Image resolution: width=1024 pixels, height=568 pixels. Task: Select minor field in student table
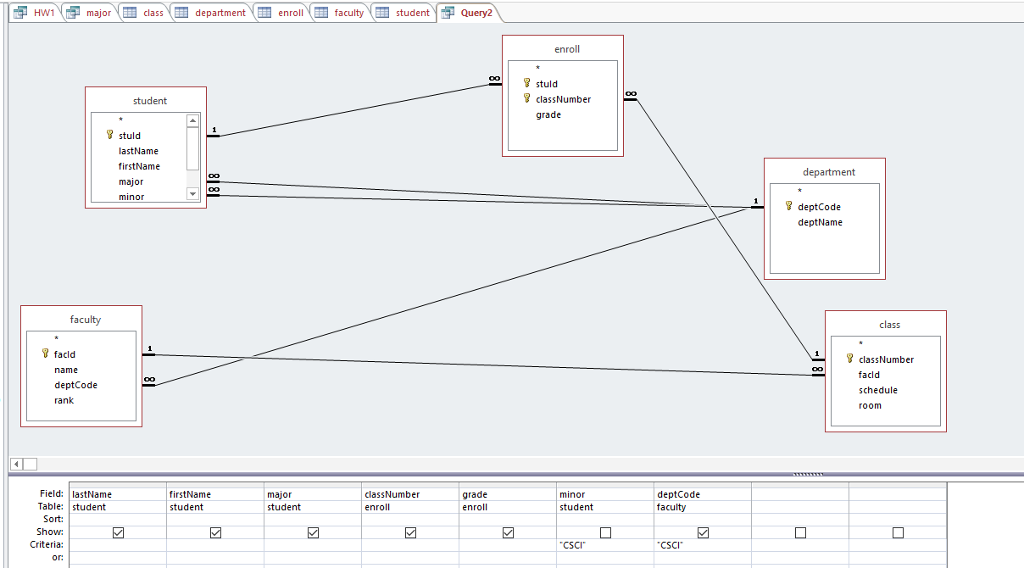[131, 197]
